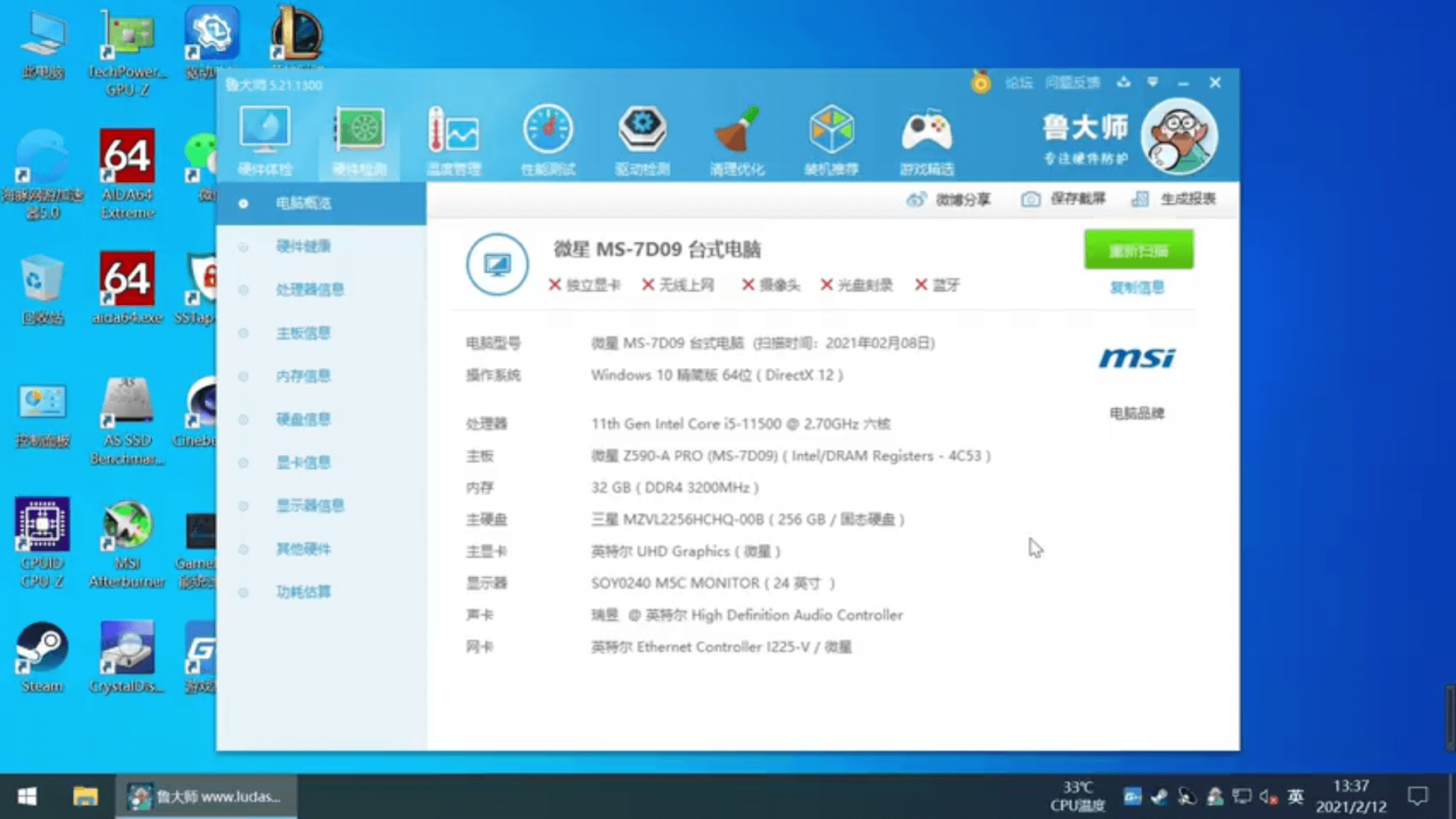Click the 独立显卡 missing feature indicator

[584, 285]
